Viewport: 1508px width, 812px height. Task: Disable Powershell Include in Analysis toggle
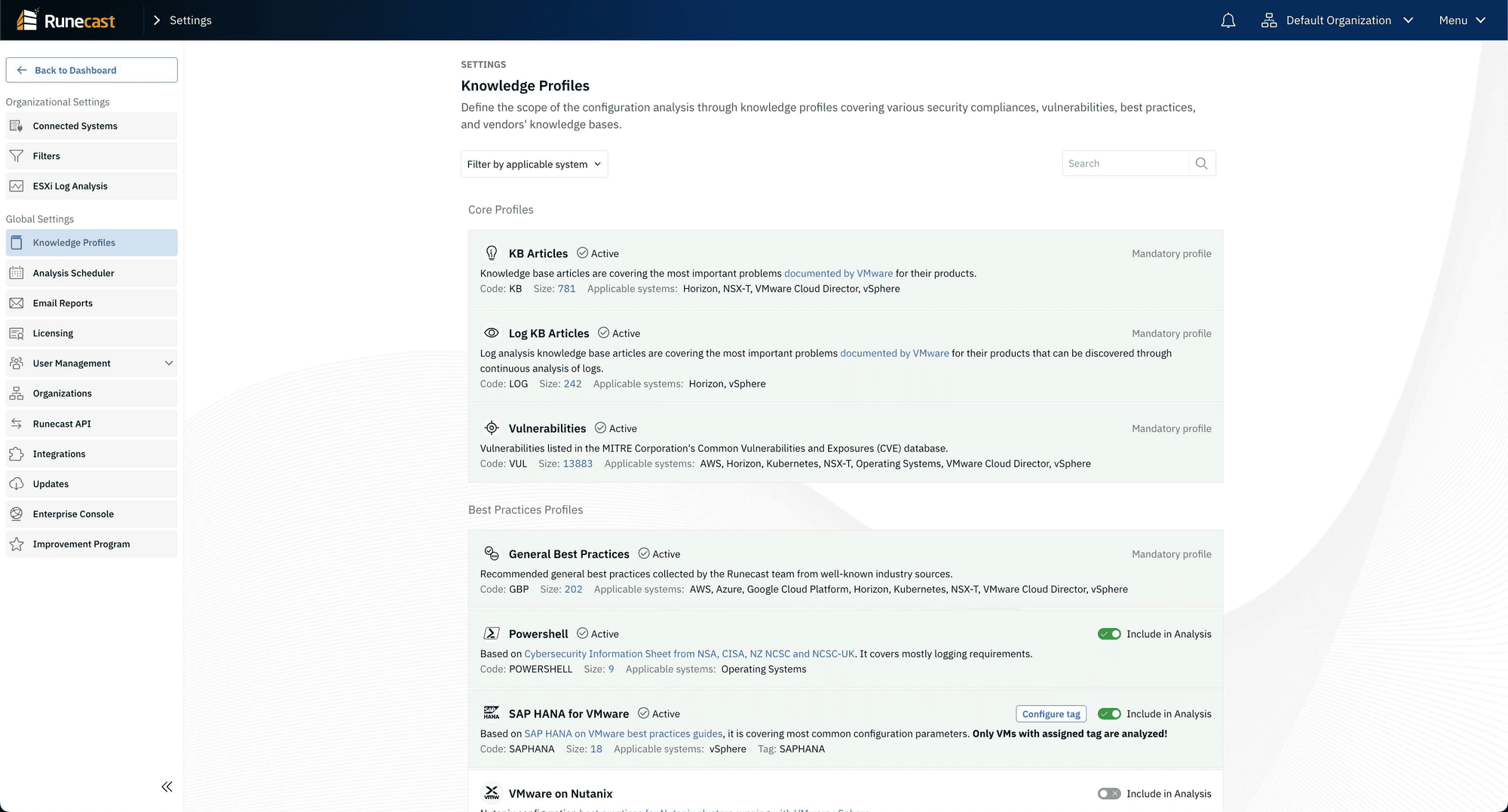point(1109,634)
